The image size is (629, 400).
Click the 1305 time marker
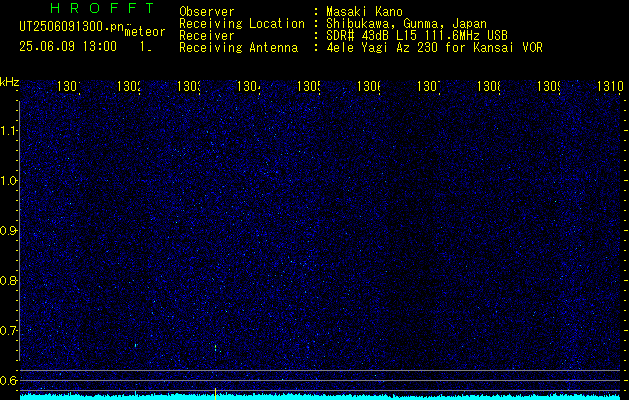click(x=309, y=87)
